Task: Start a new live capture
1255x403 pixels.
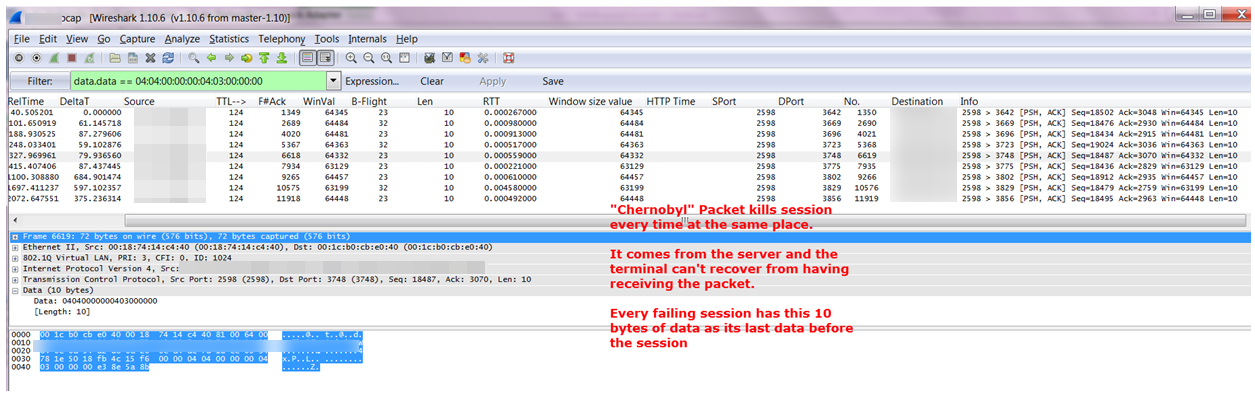Action: (x=53, y=57)
